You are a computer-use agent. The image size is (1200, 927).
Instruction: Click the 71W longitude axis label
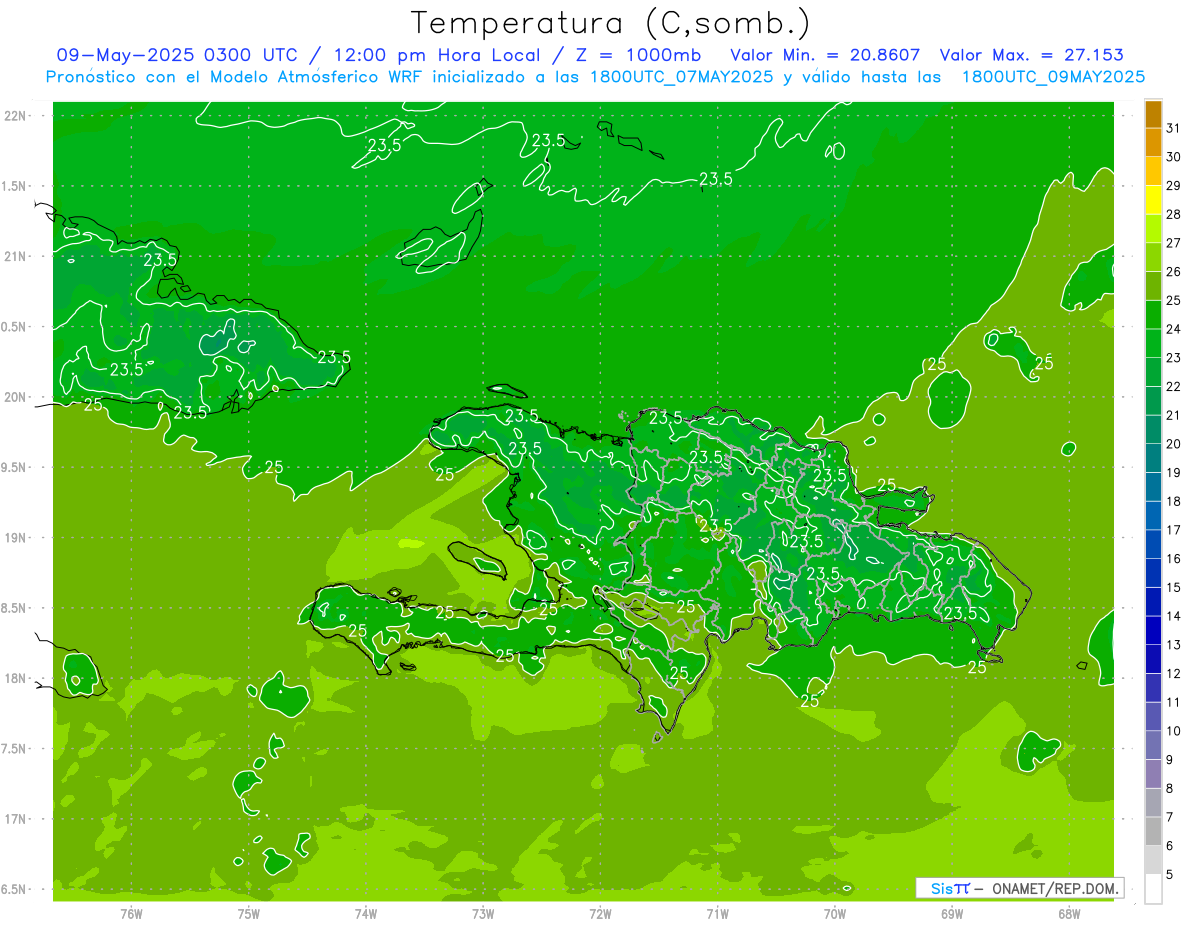click(717, 913)
